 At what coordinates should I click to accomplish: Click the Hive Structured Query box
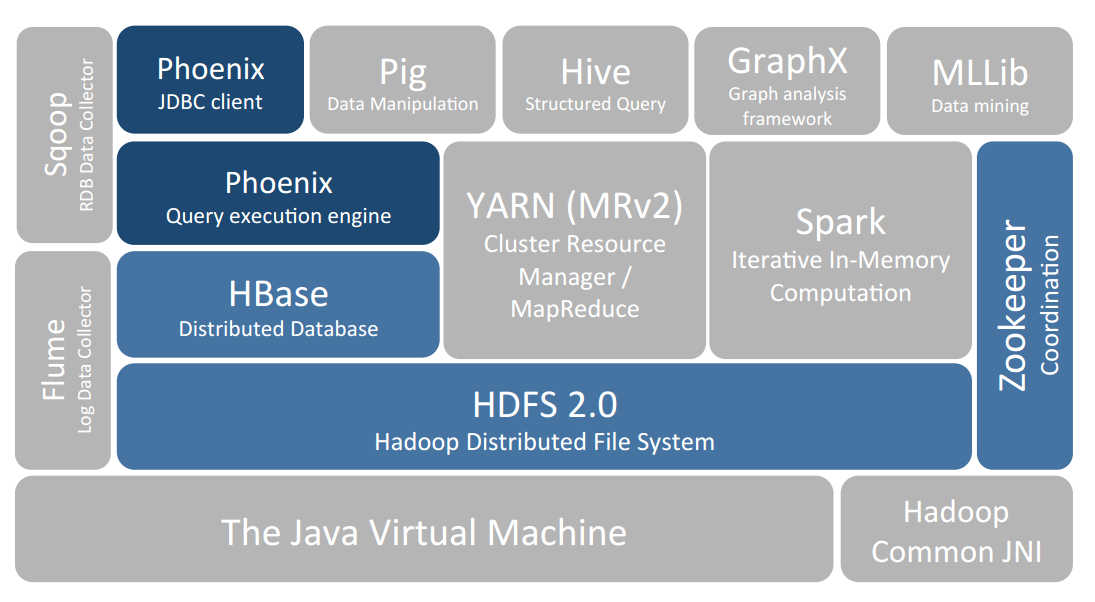pyautogui.click(x=595, y=80)
